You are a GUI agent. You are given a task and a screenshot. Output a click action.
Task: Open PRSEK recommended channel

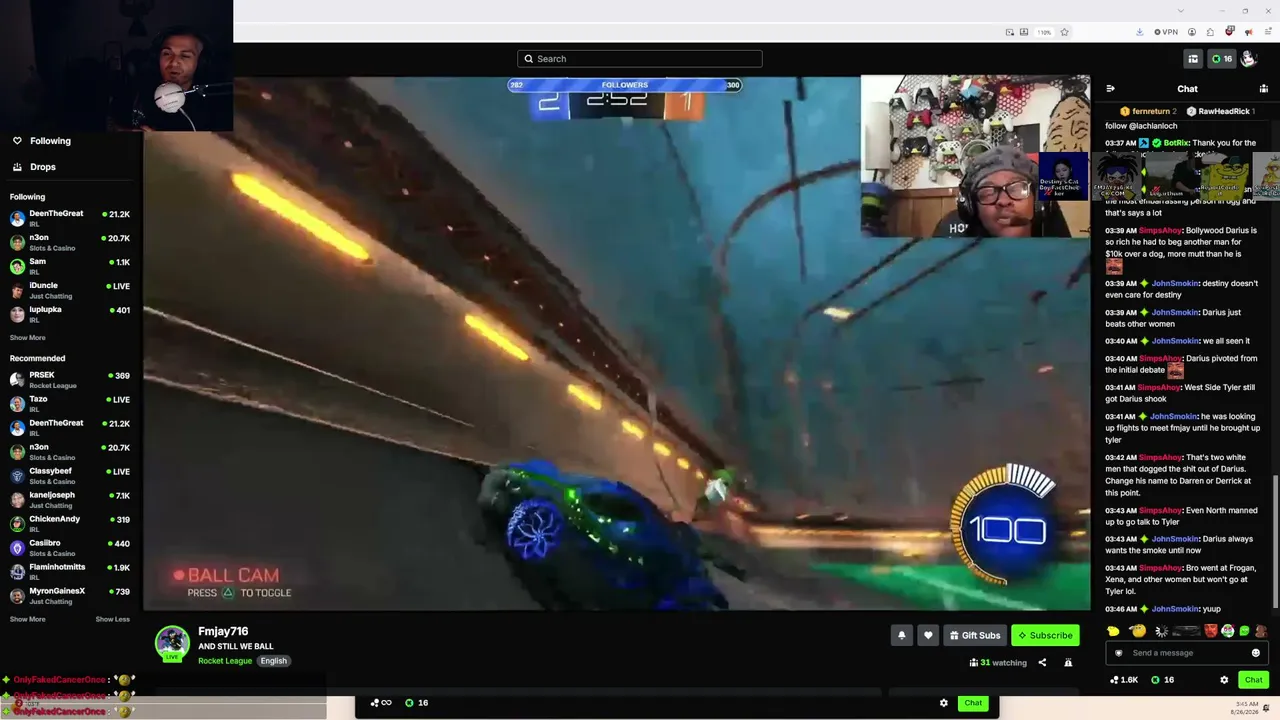click(70, 379)
